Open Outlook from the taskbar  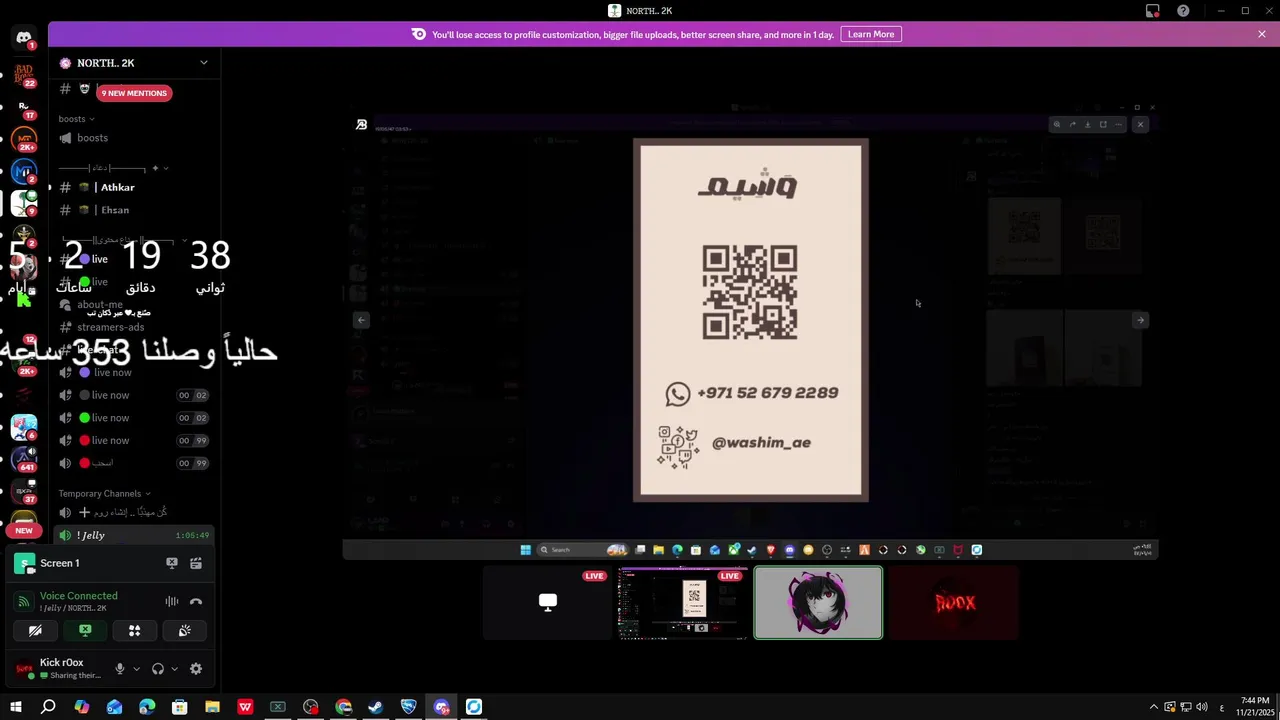114,707
